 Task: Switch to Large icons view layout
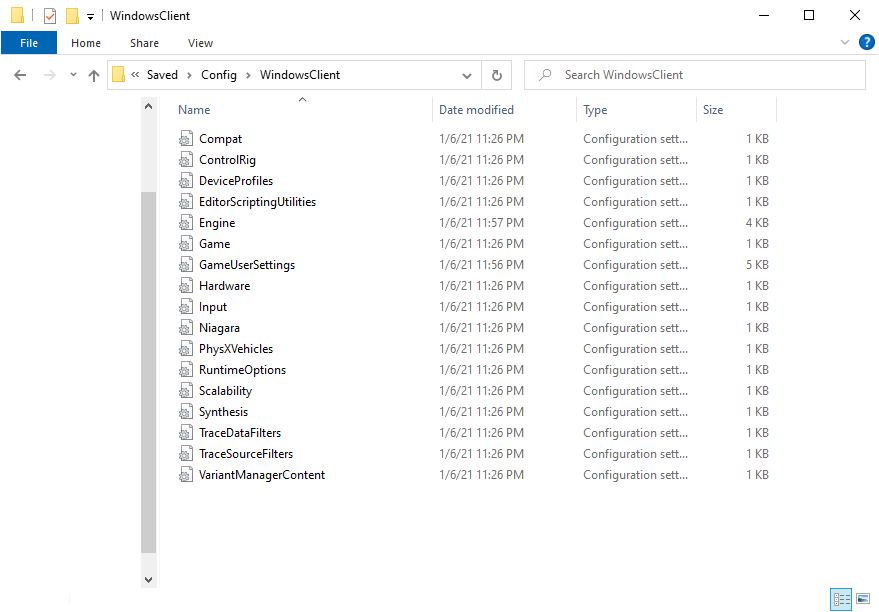(863, 599)
